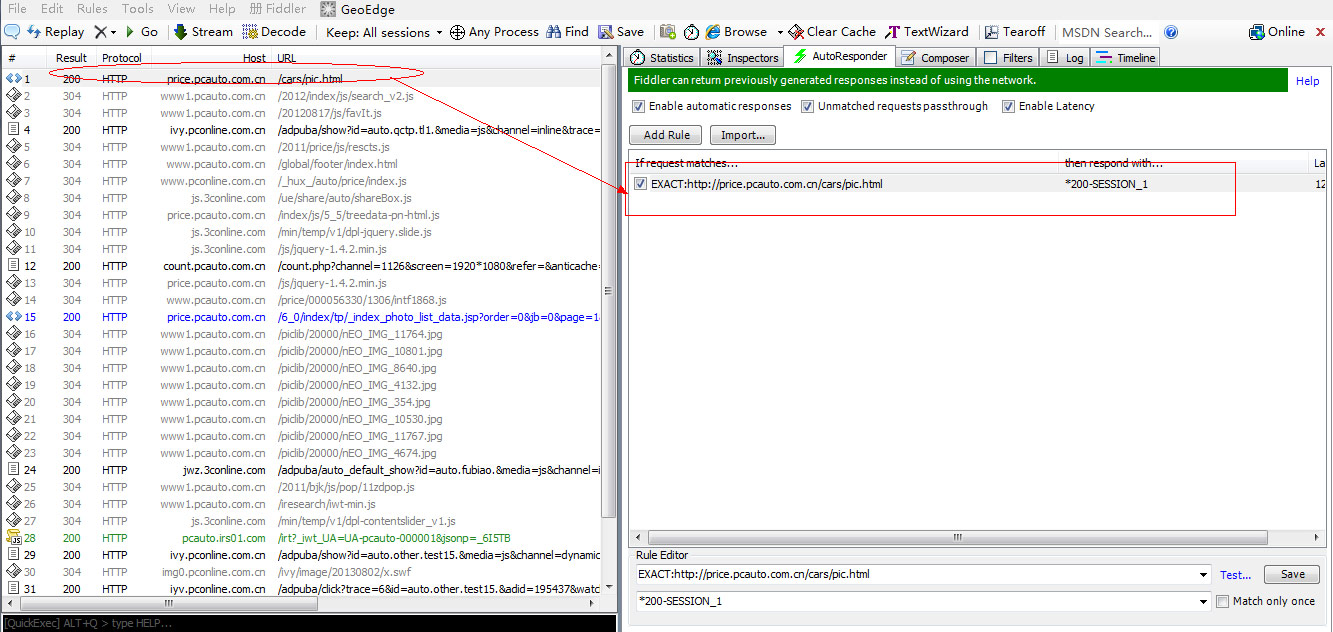Open the Help menu

(x=222, y=9)
